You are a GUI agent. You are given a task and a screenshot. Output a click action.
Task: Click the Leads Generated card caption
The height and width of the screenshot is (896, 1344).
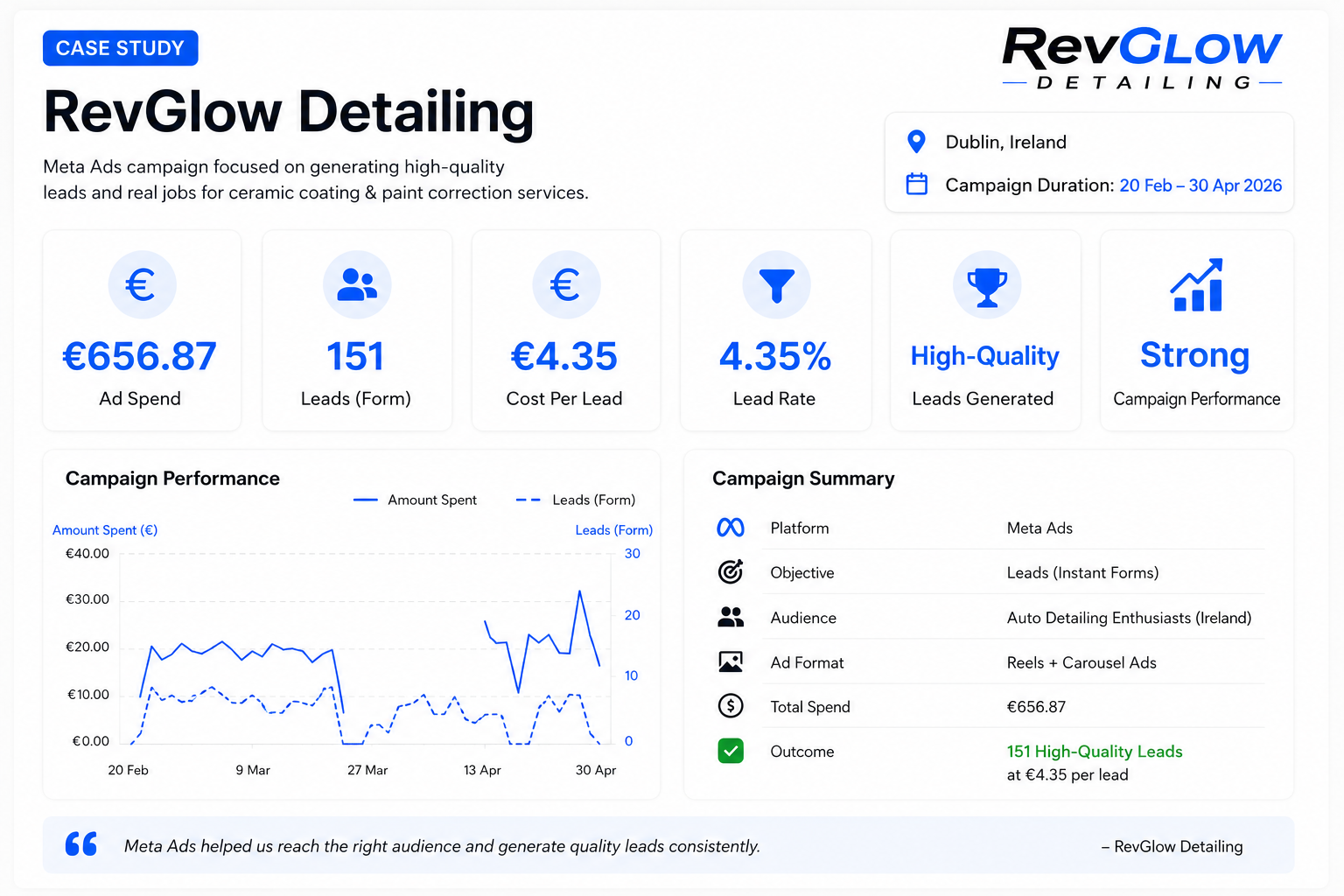(983, 399)
